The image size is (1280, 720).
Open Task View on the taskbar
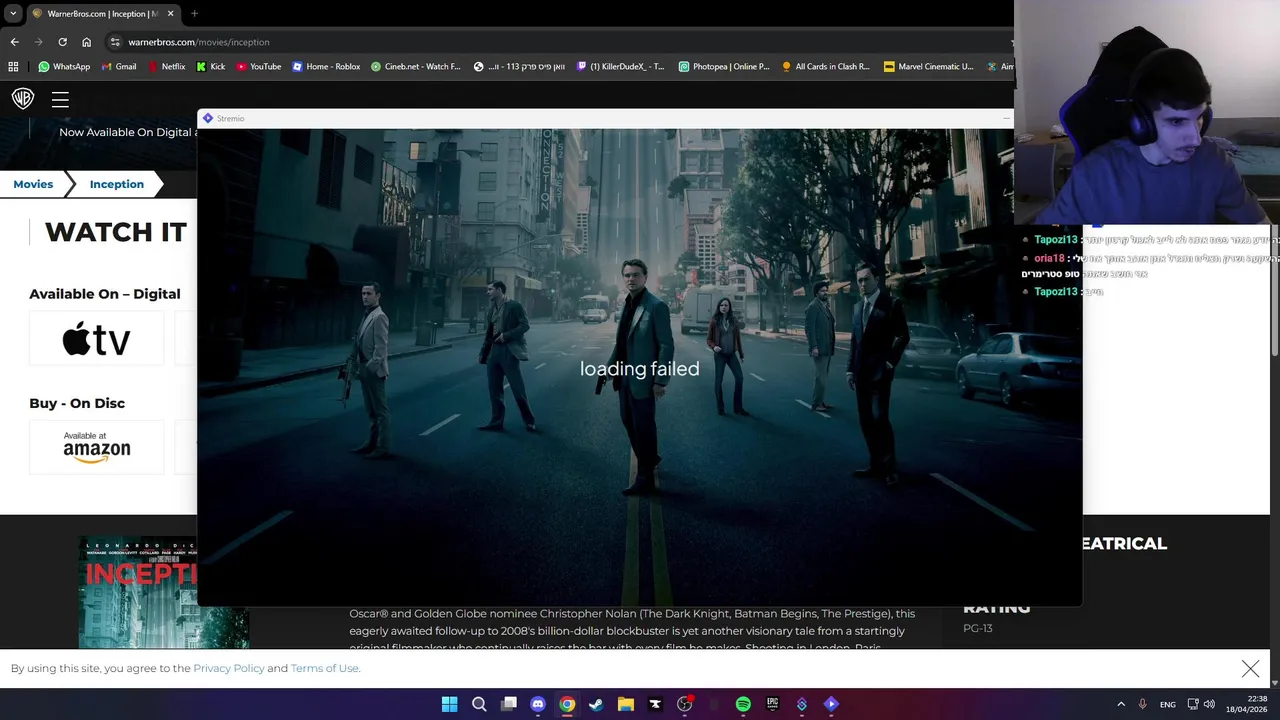click(509, 704)
